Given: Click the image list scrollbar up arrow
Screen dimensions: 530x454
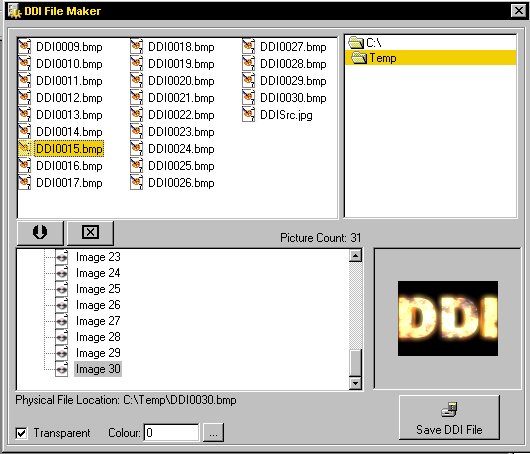Looking at the screenshot, I should (x=355, y=256).
